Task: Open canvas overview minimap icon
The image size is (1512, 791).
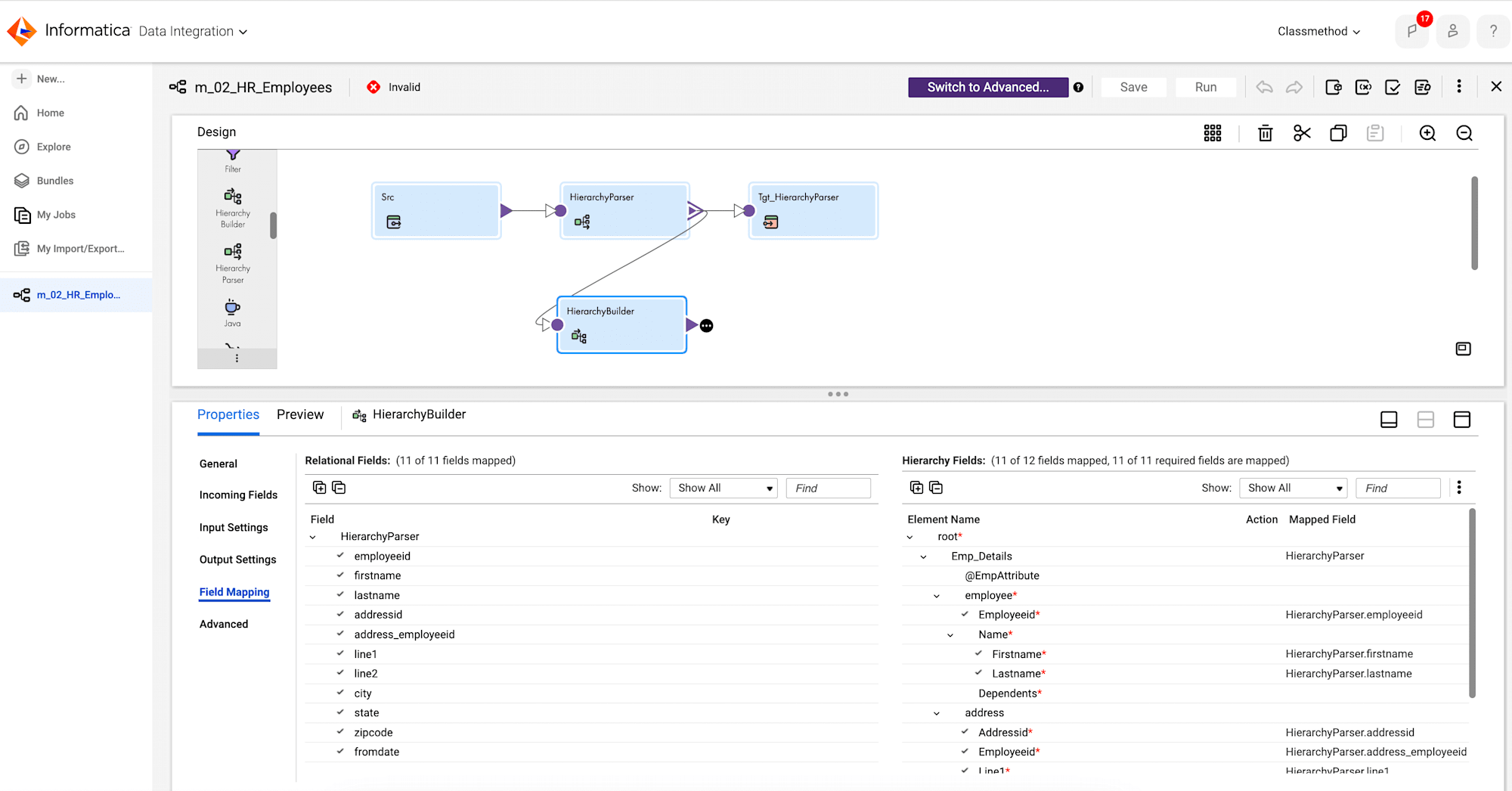Action: click(1464, 349)
